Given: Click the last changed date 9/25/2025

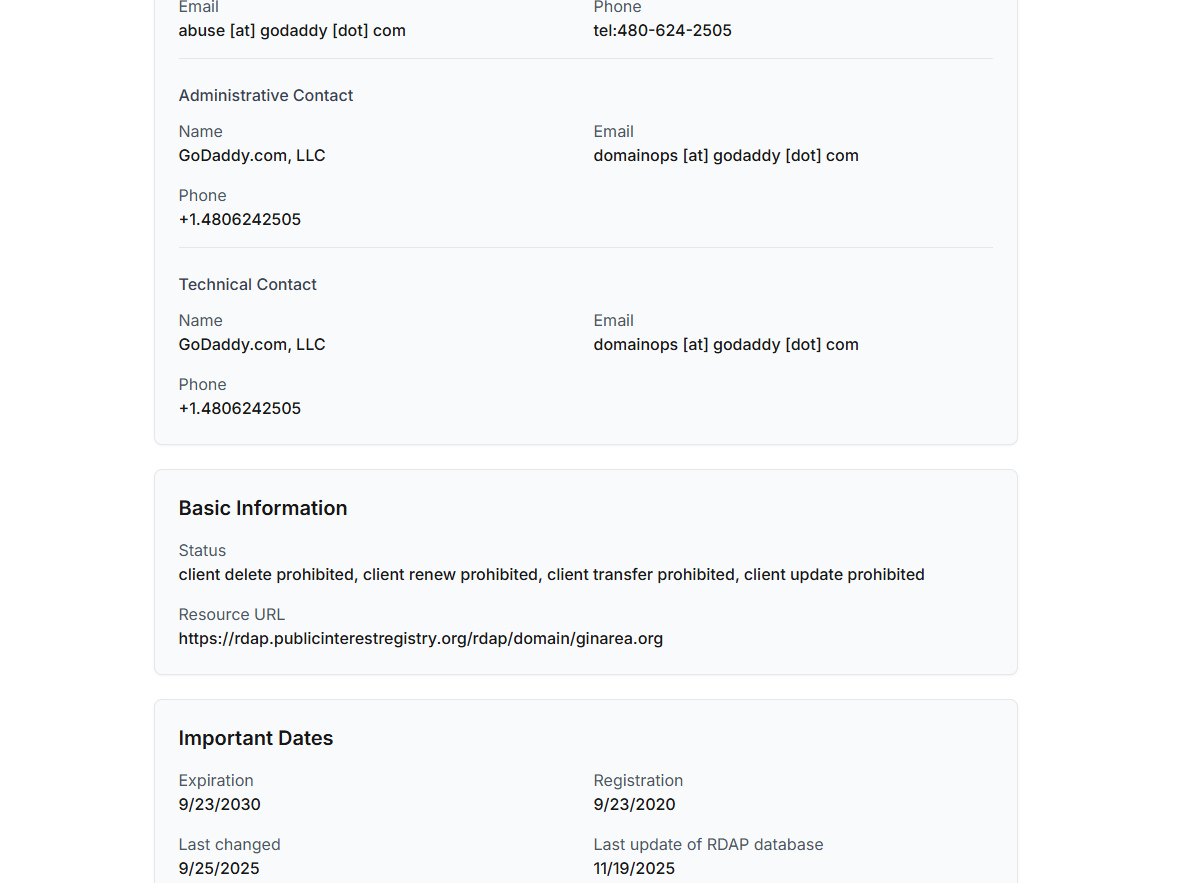Looking at the screenshot, I should (219, 868).
